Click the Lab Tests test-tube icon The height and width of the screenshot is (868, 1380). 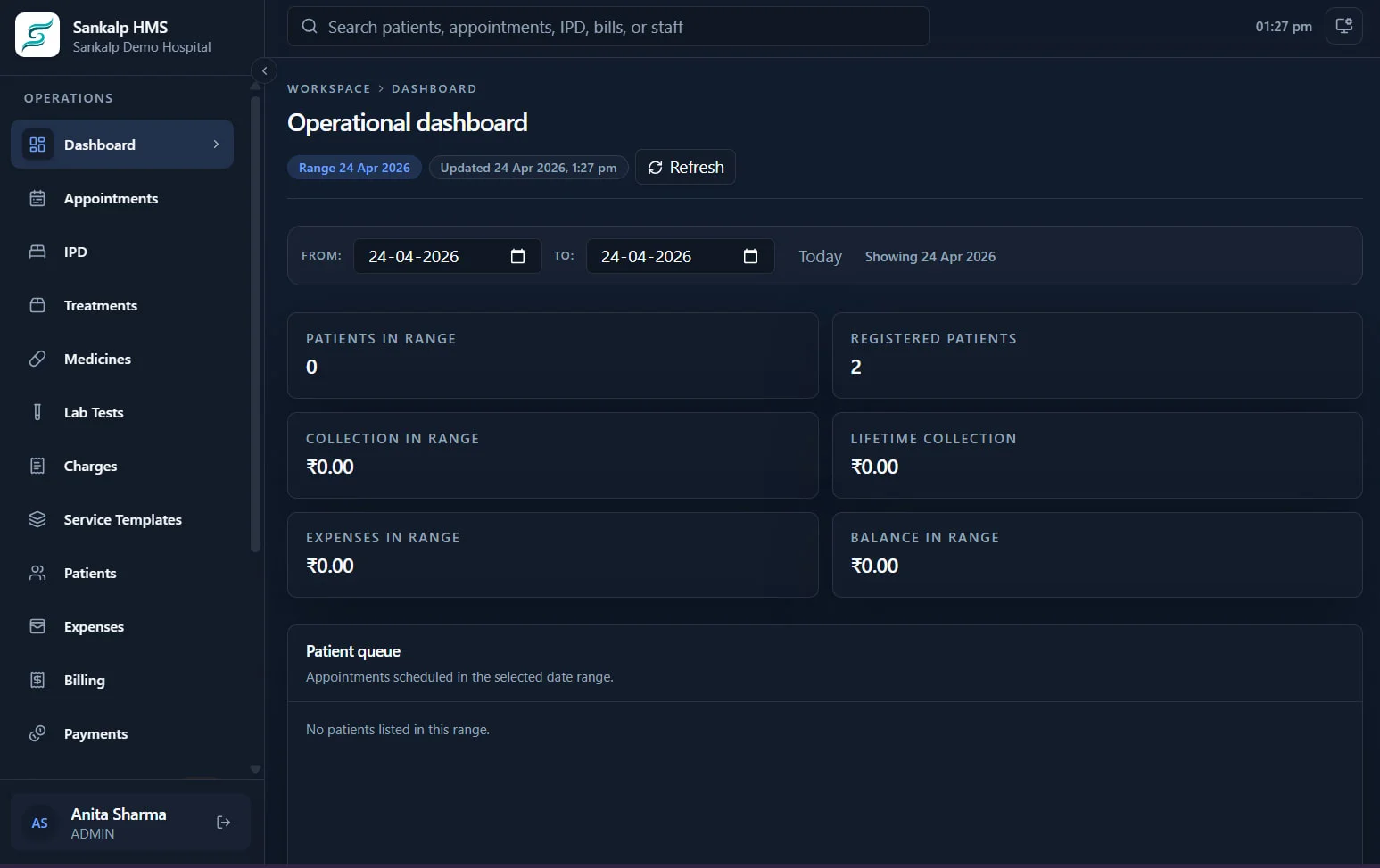click(x=37, y=412)
